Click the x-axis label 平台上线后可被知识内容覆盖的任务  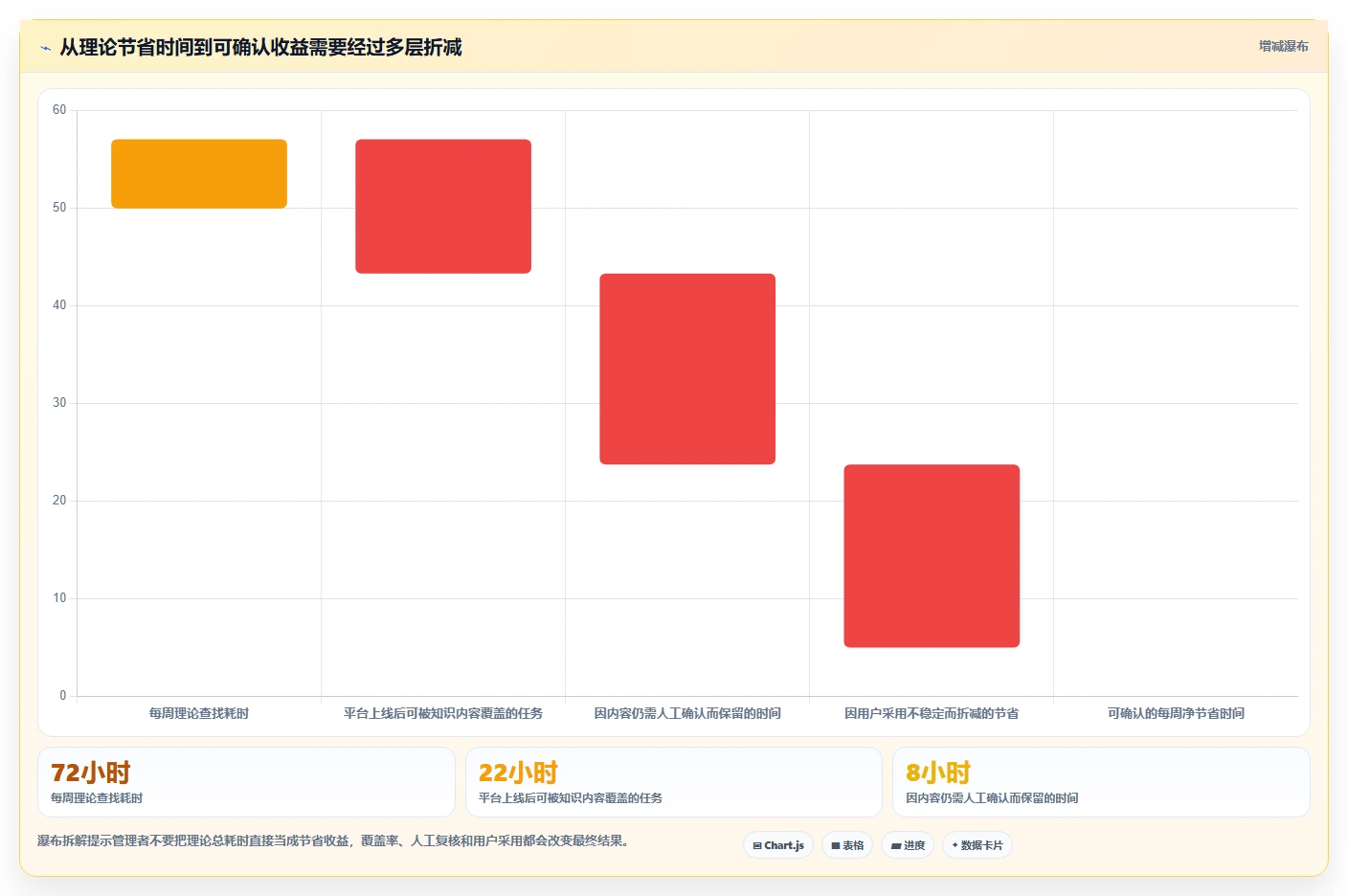(443, 713)
